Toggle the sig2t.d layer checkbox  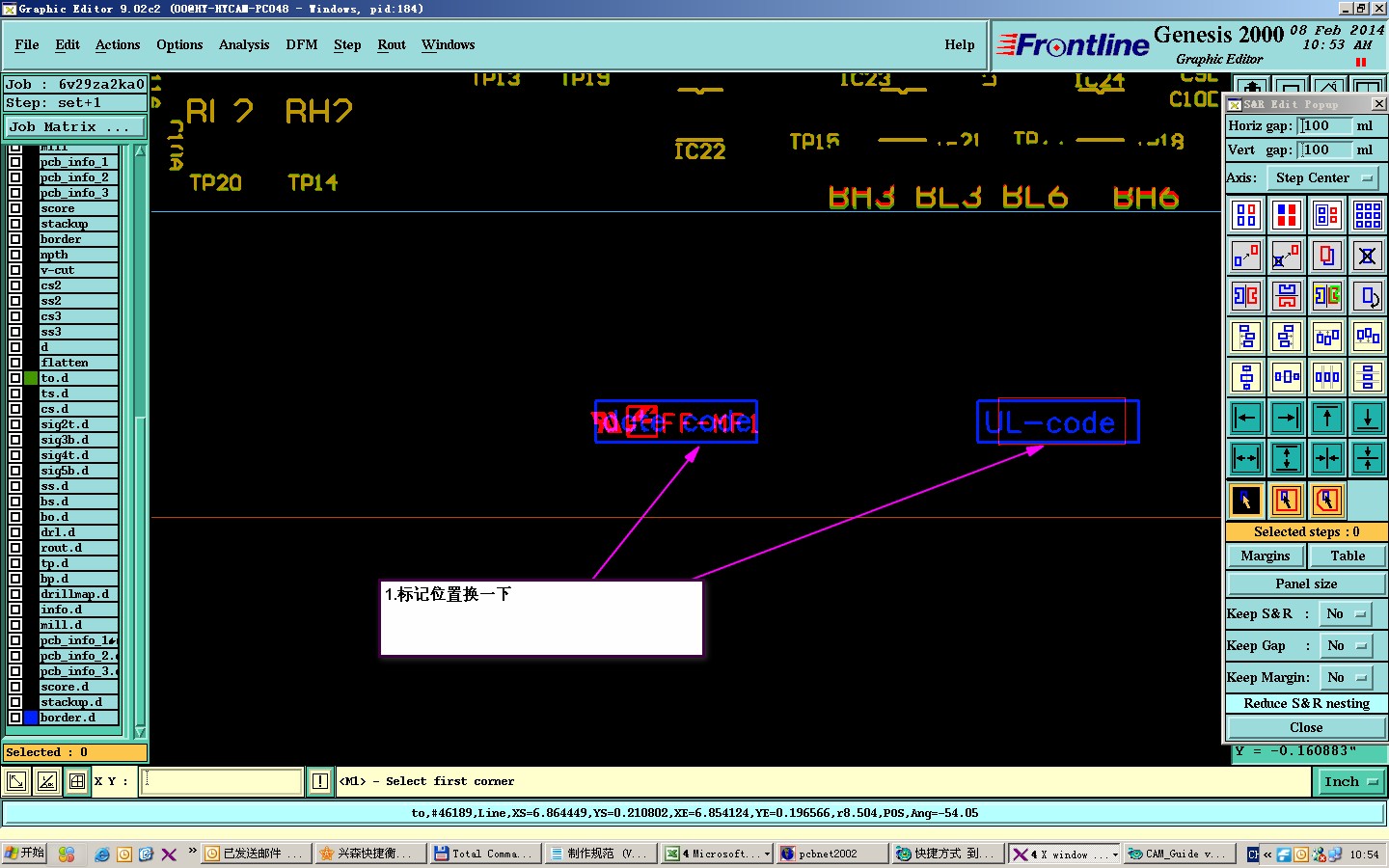coord(15,424)
